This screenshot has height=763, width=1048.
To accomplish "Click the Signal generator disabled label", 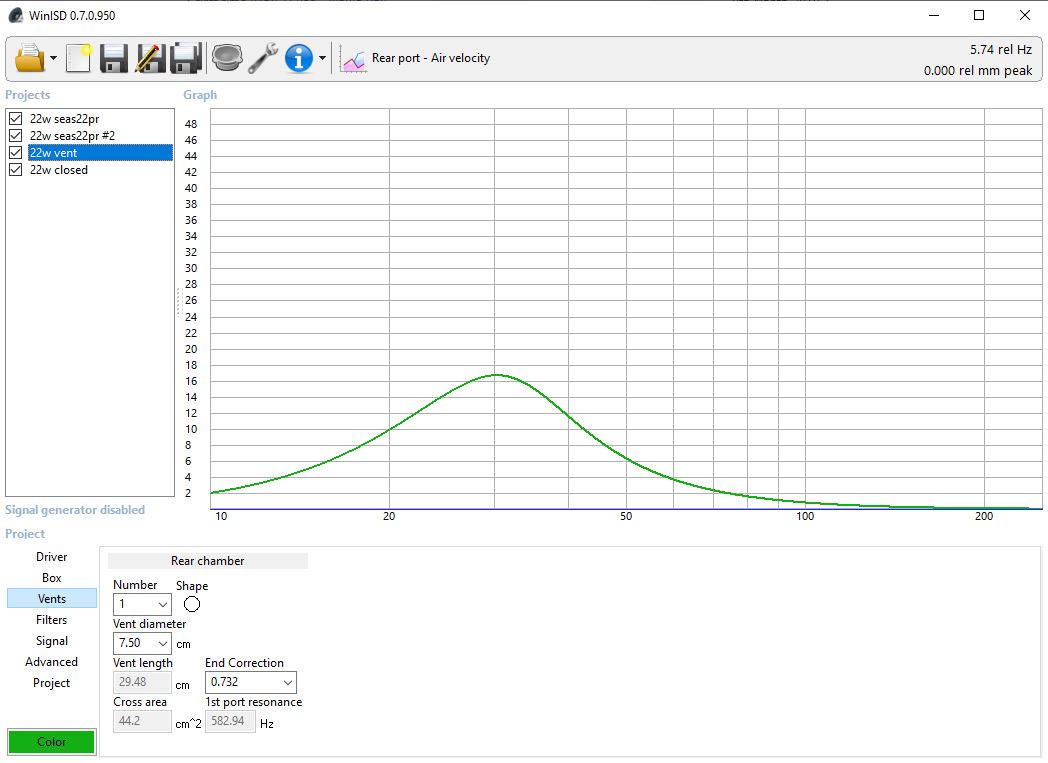I will click(75, 510).
